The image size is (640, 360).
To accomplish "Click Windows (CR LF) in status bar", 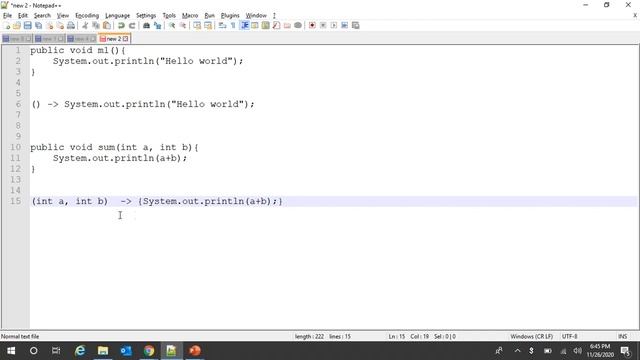I will pyautogui.click(x=531, y=337).
